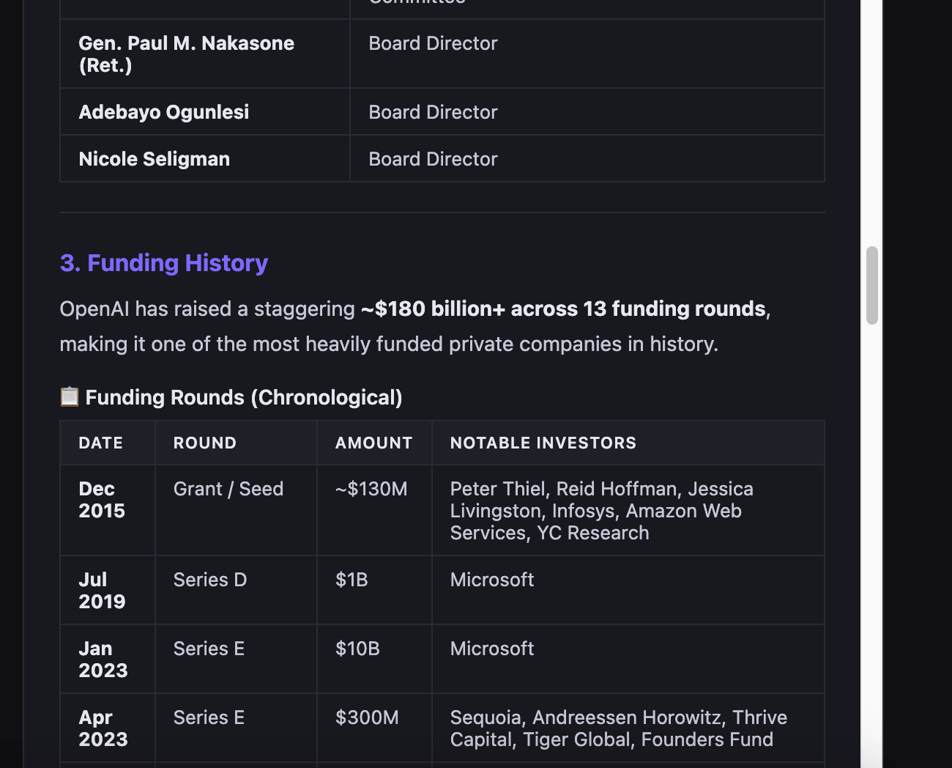Viewport: 952px width, 768px height.
Task: Click the Adebayo Ogunlesi name cell
Action: pos(205,112)
